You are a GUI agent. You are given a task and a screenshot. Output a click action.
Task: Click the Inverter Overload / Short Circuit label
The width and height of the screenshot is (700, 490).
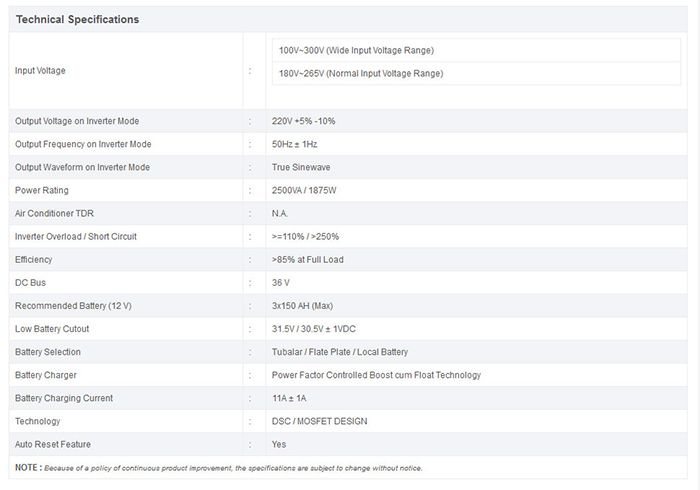tap(75, 237)
